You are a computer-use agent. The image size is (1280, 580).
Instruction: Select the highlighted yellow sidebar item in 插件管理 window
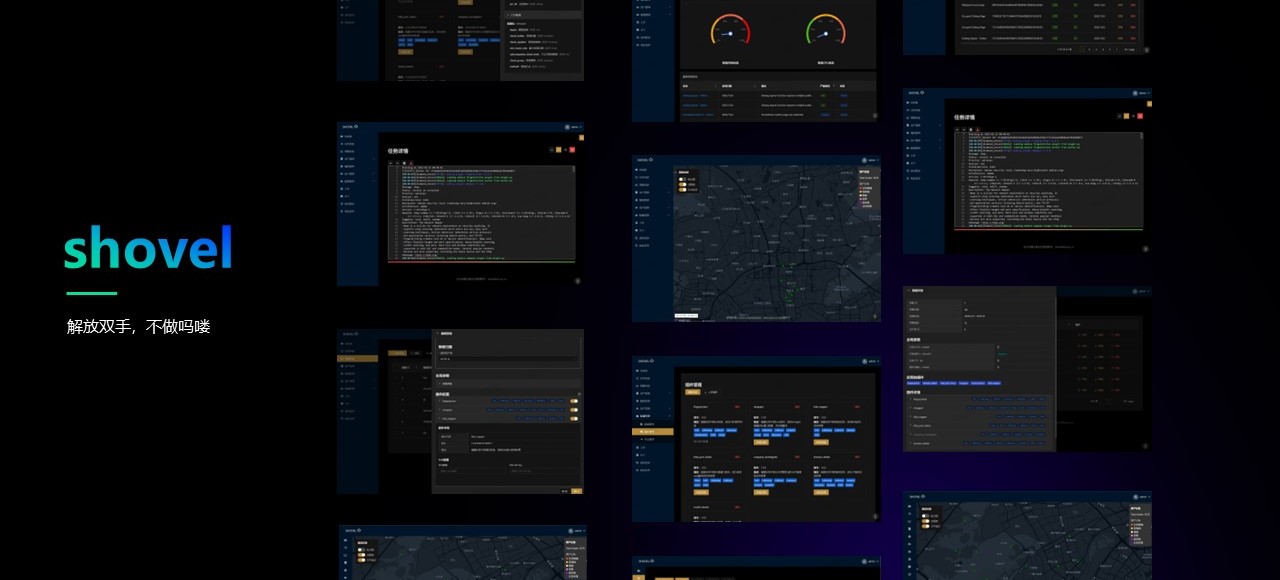[x=653, y=431]
